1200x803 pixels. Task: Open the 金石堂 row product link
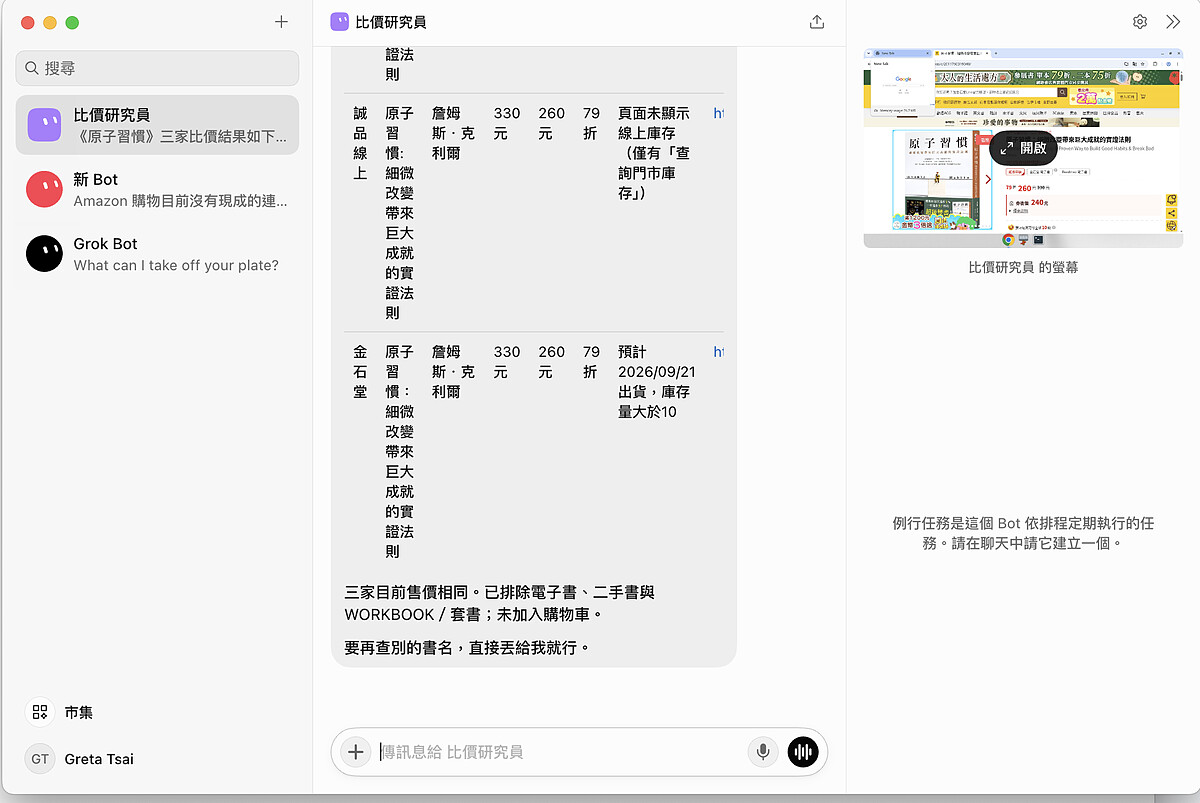point(718,352)
